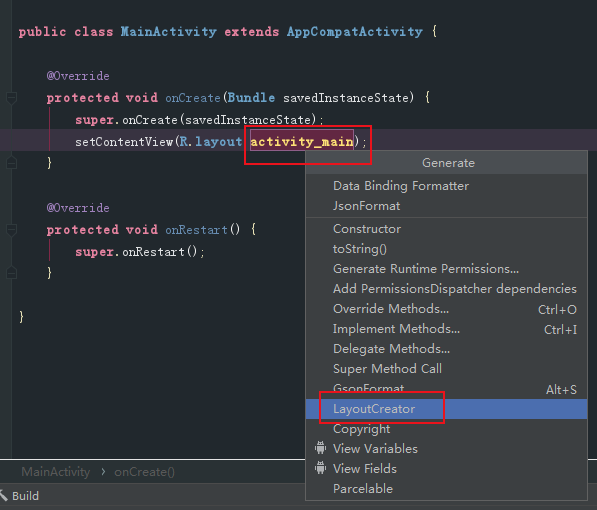Select Copyright generate option
The image size is (597, 510).
tap(446, 429)
